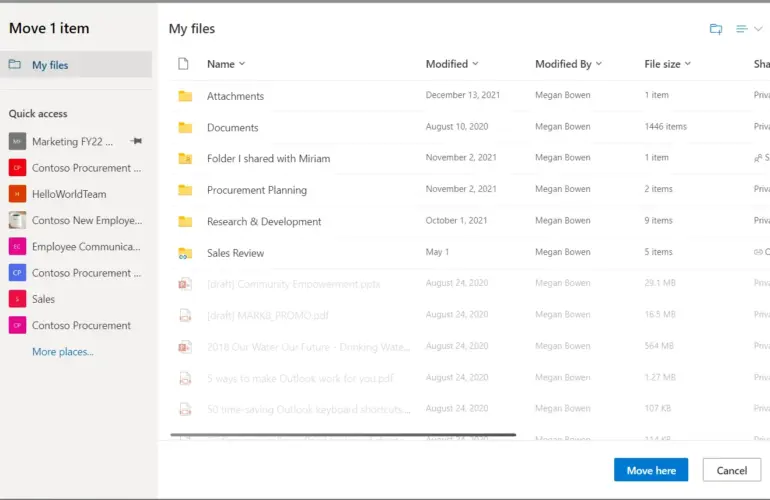Expand the view options chevron
The image size is (770, 500).
tap(758, 29)
